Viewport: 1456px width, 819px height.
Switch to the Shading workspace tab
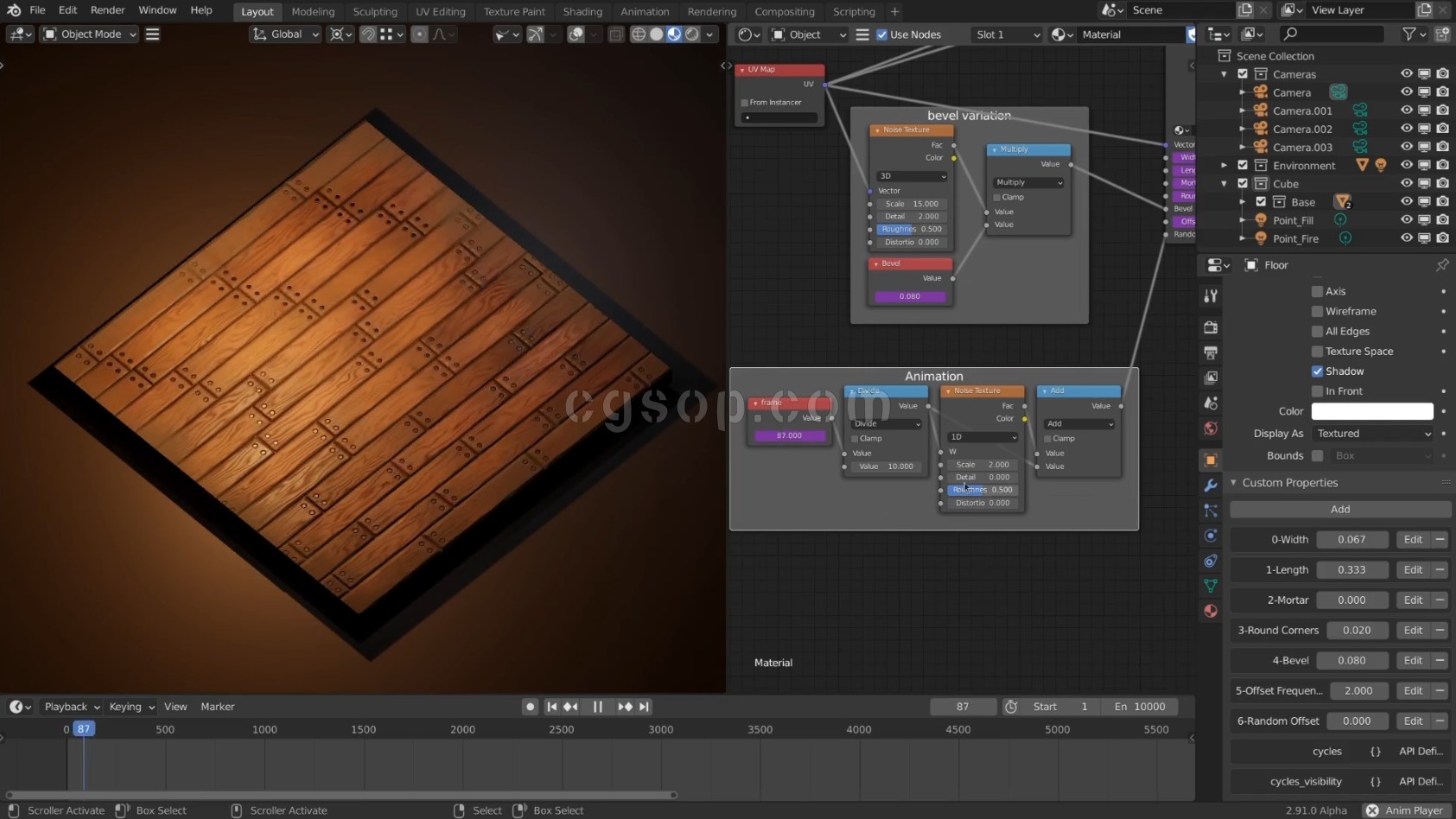[582, 11]
